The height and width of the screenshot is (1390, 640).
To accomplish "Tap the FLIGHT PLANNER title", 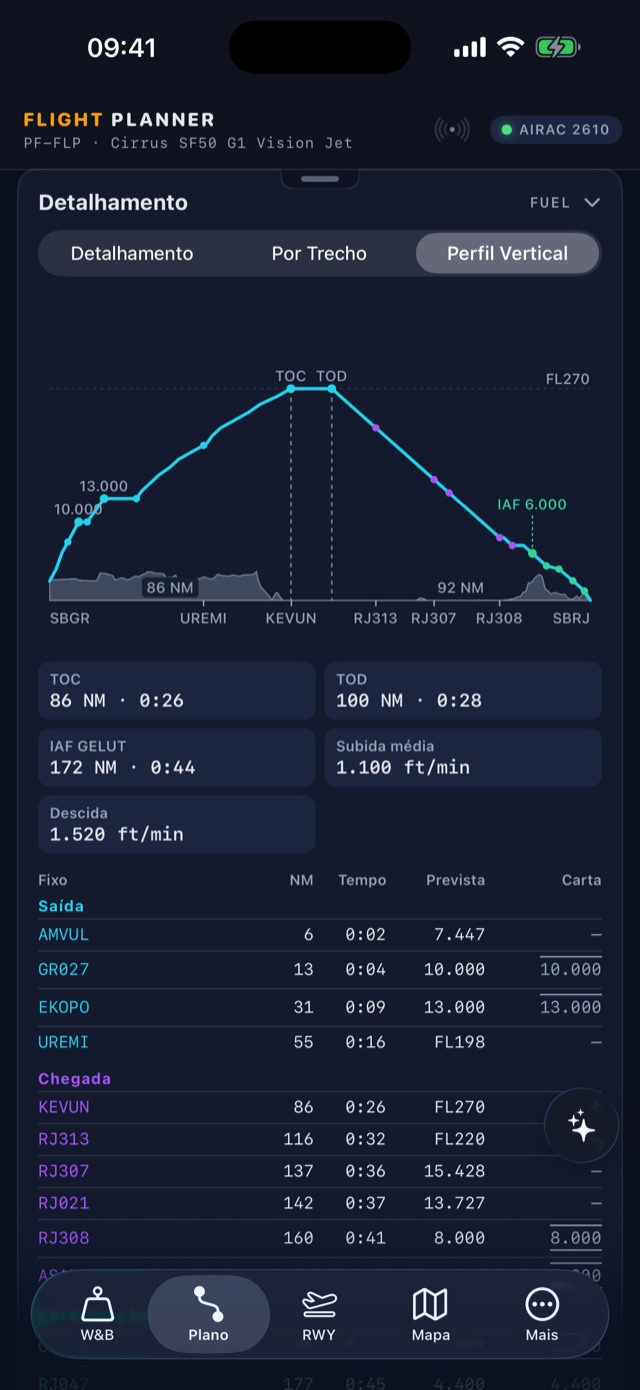I will click(x=119, y=119).
